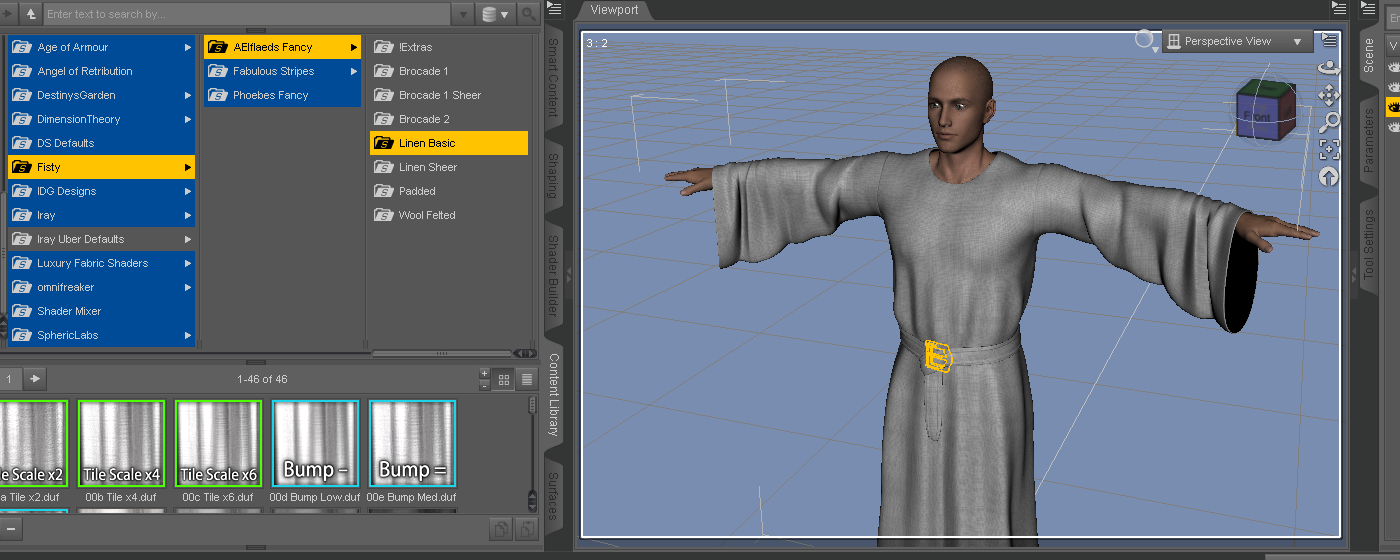The height and width of the screenshot is (560, 1400).
Task: Click the minus button at bottom left
Action: (10, 528)
